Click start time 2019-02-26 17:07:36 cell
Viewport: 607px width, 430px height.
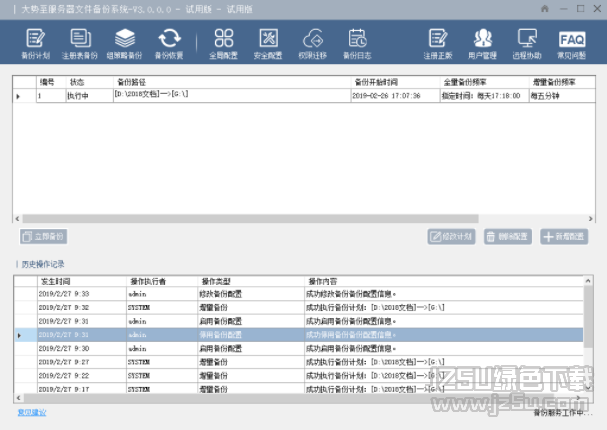click(395, 96)
